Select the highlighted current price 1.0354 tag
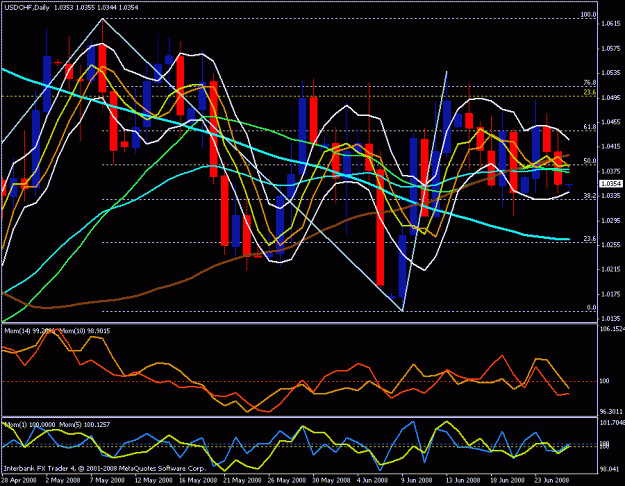 [611, 183]
